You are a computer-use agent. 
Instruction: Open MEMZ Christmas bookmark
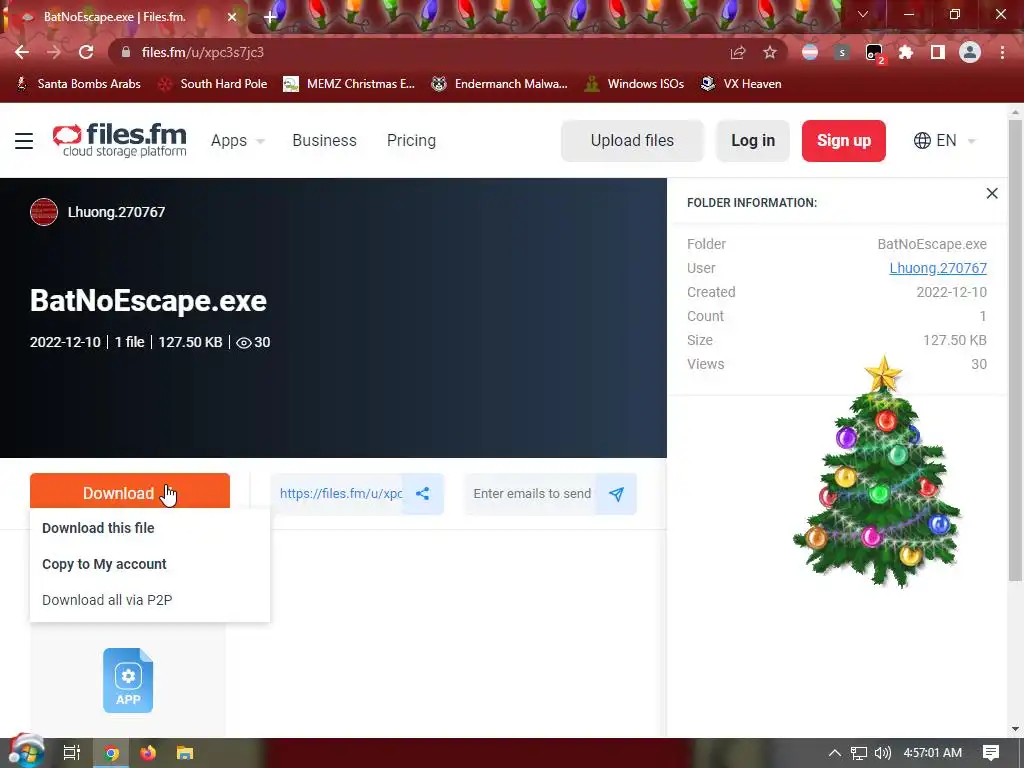pyautogui.click(x=349, y=84)
